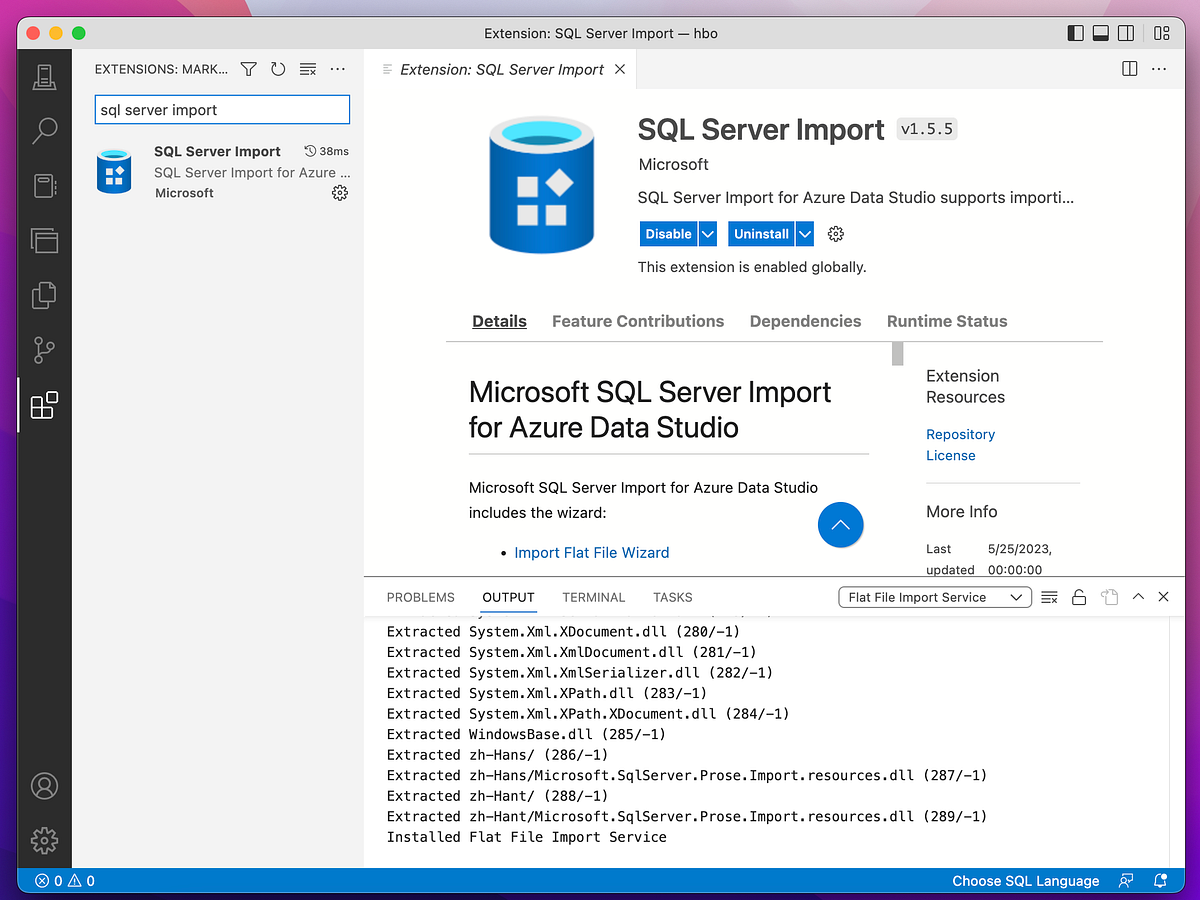Toggle Do Not Disturb notifications bell

(x=1160, y=881)
